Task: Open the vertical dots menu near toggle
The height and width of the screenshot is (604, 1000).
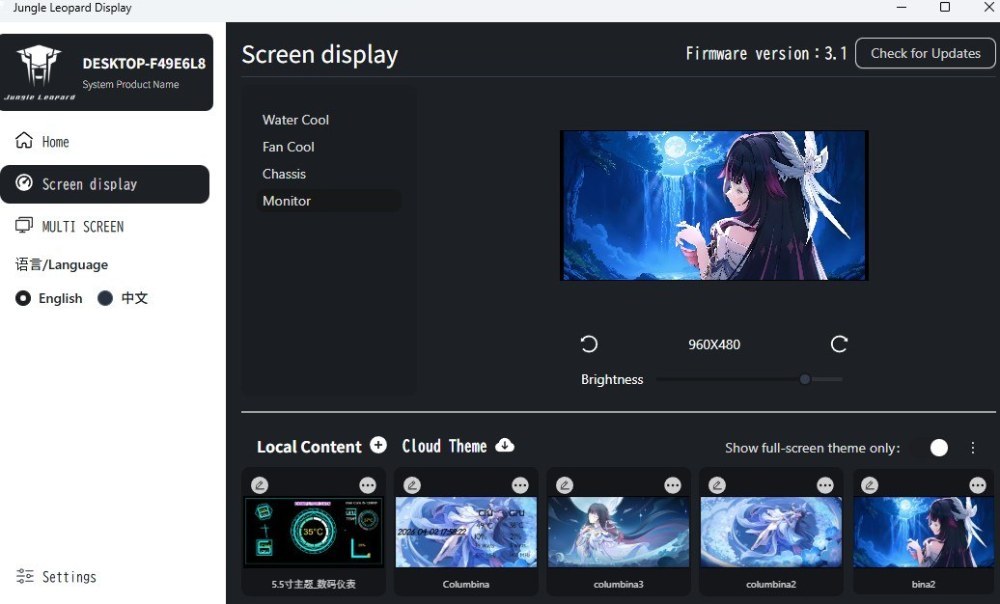Action: [973, 448]
